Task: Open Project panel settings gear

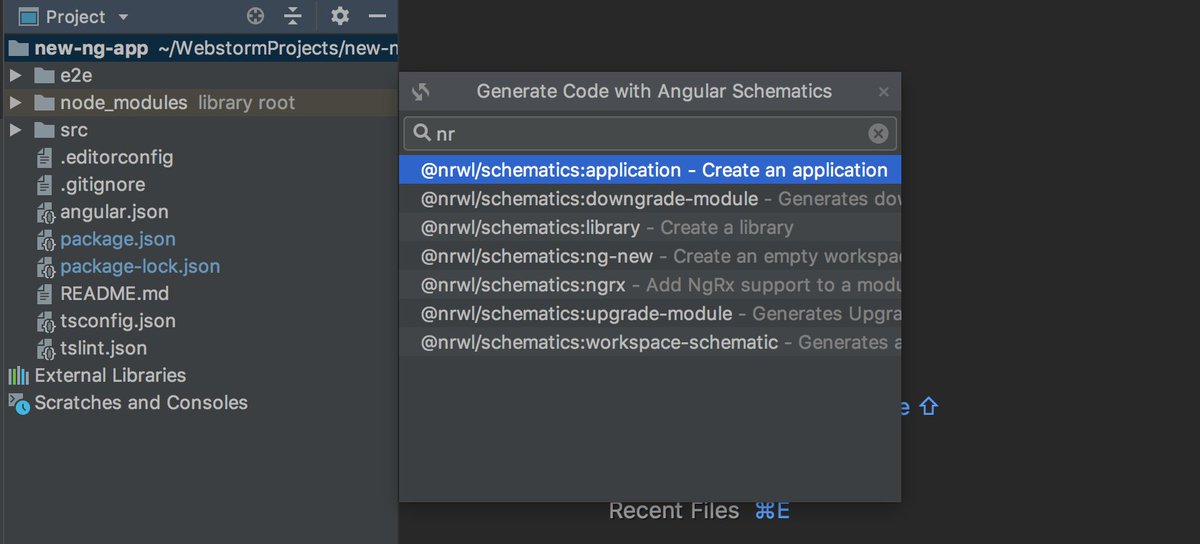Action: click(x=340, y=16)
